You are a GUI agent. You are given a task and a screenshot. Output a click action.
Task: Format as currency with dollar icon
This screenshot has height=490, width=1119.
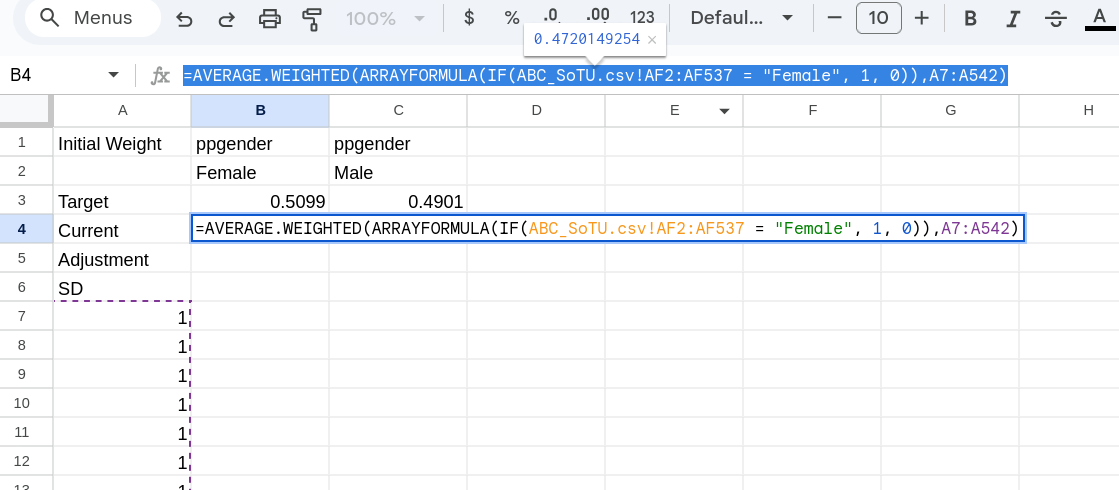(x=469, y=18)
